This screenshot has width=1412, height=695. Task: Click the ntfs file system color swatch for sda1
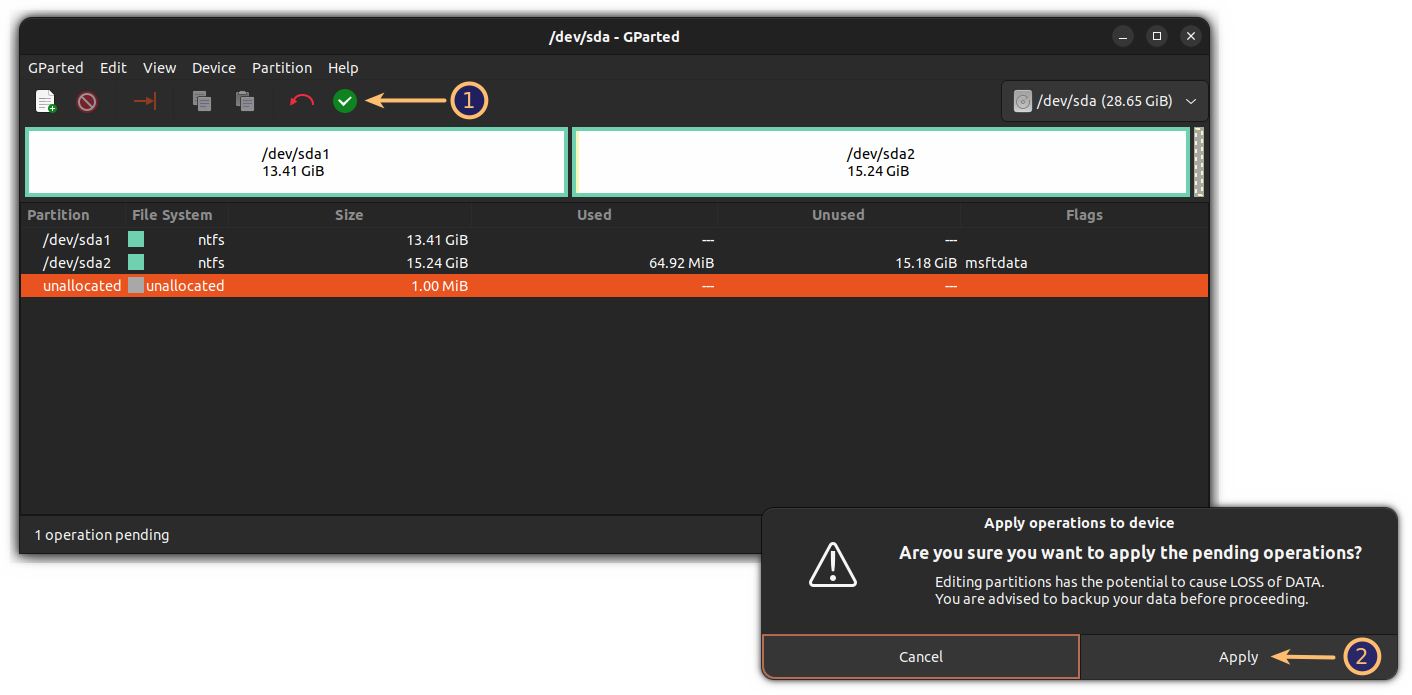(x=135, y=239)
